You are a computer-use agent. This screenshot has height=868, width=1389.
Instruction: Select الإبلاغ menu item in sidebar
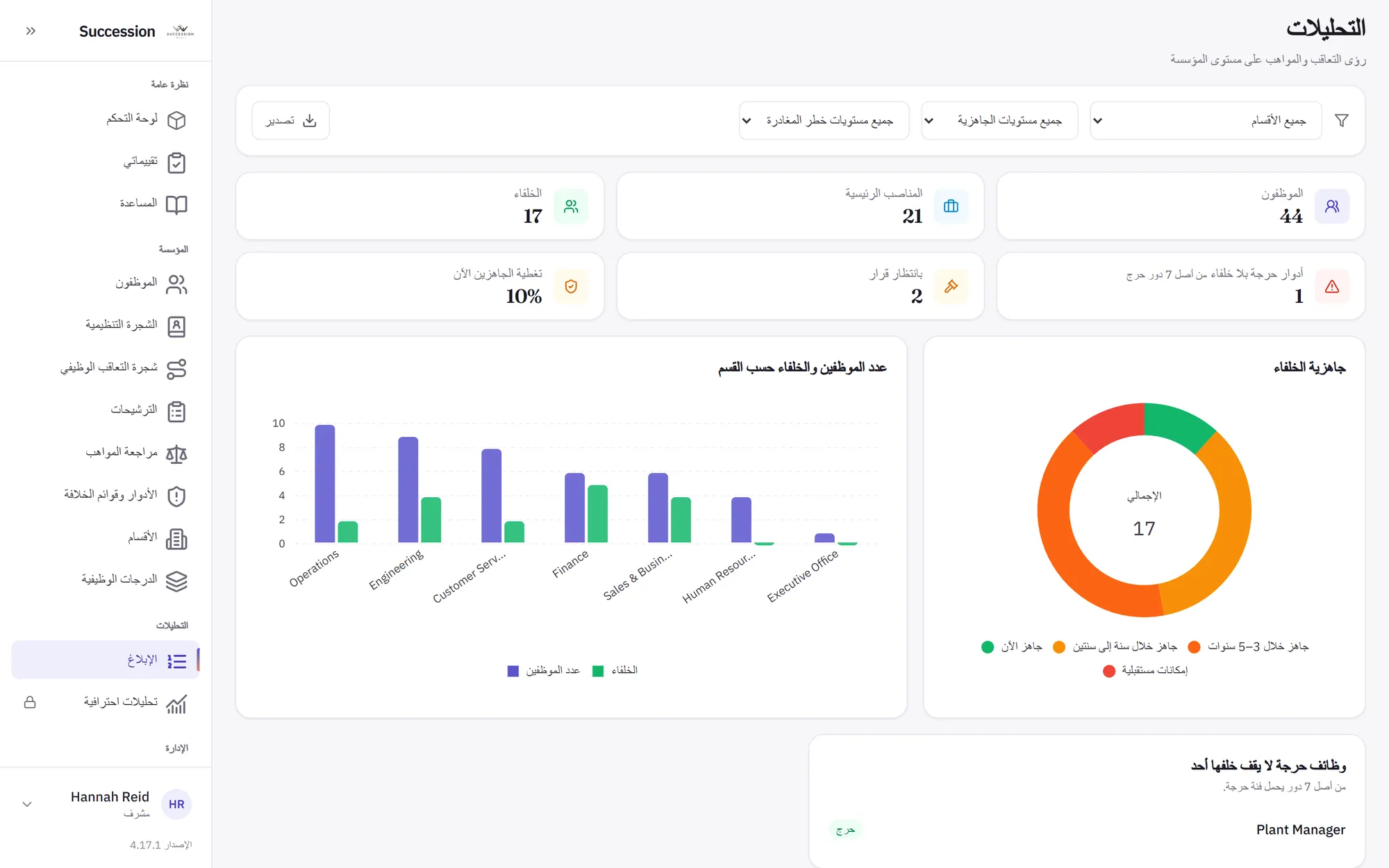point(106,660)
